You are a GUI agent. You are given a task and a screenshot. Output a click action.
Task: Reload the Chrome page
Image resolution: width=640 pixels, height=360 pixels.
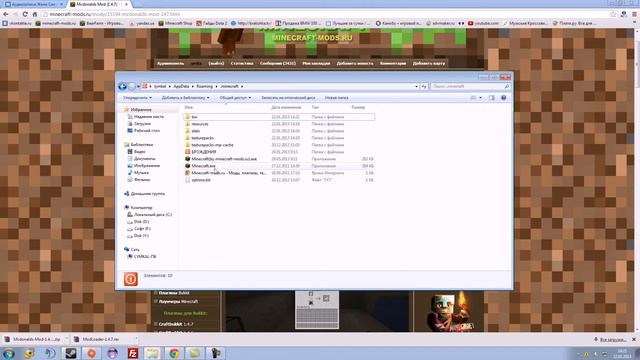click(x=25, y=14)
